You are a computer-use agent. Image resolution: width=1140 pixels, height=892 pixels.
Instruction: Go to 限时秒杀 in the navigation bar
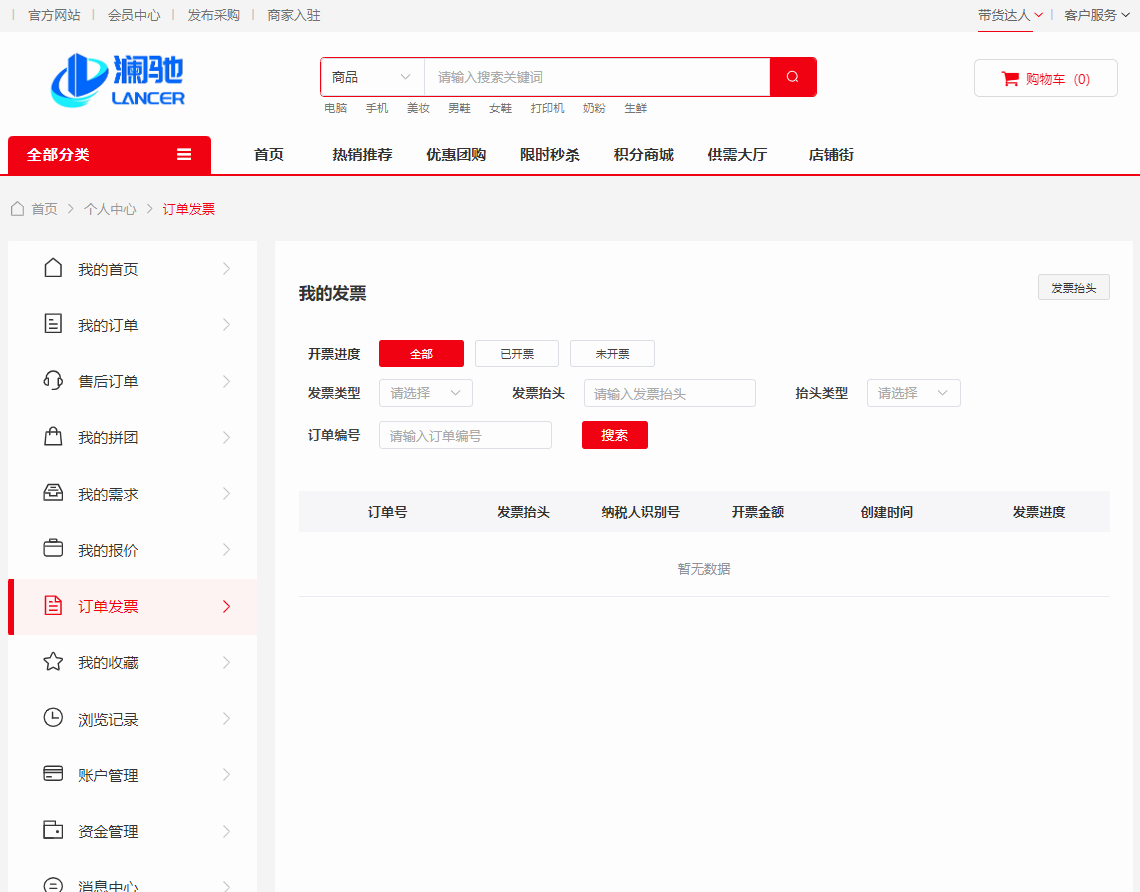pos(549,155)
